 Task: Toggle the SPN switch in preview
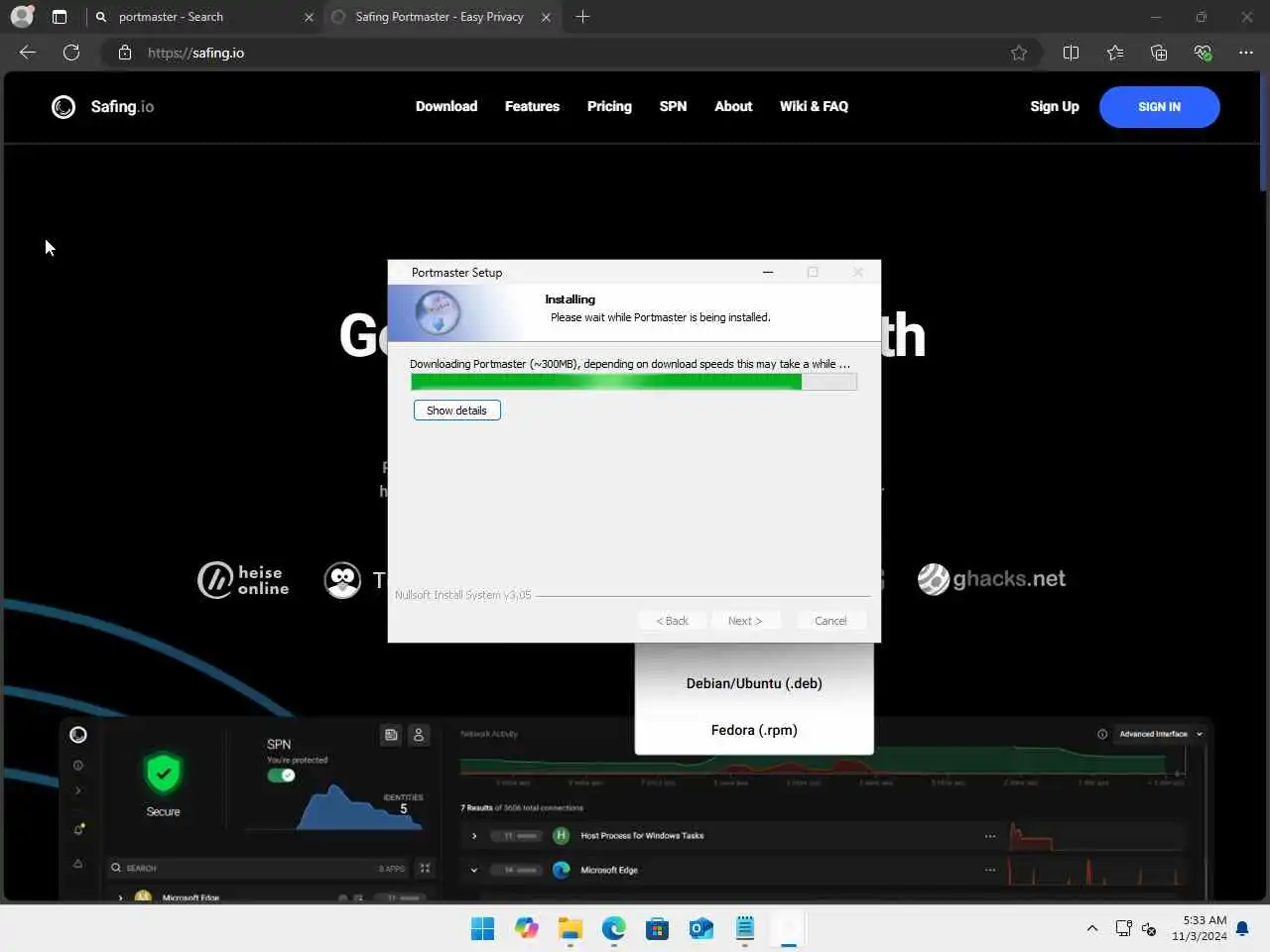281,775
